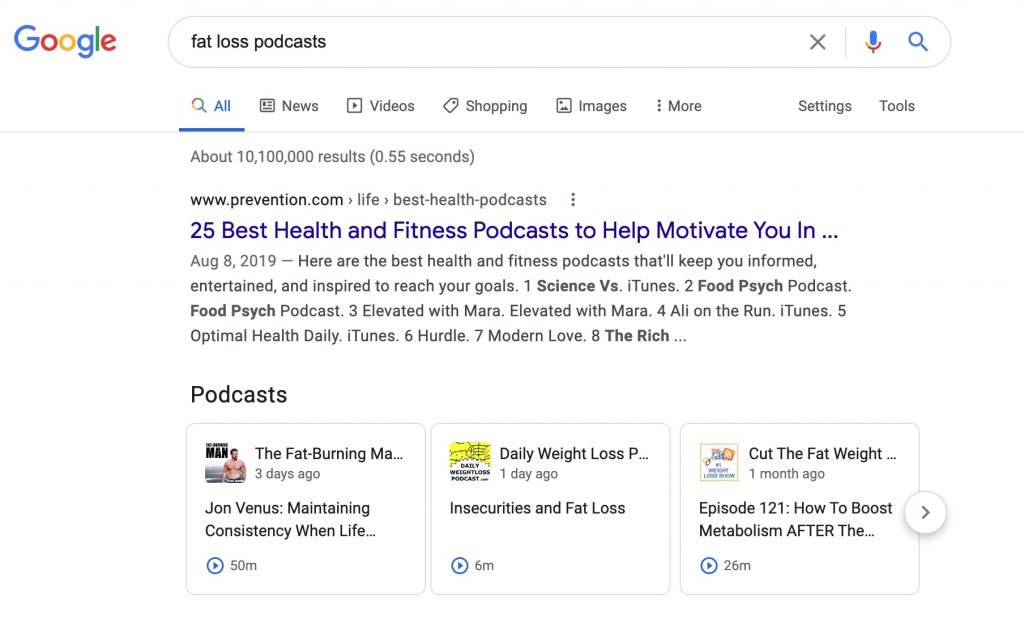Open the Shopping tab
Image resolution: width=1024 pixels, height=628 pixels.
(x=485, y=106)
